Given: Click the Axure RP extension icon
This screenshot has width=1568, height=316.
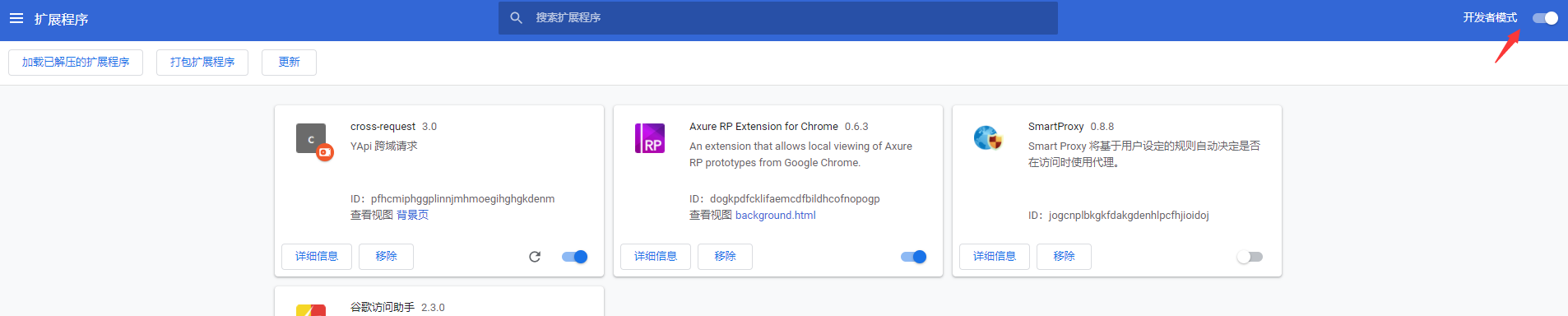Looking at the screenshot, I should [650, 138].
